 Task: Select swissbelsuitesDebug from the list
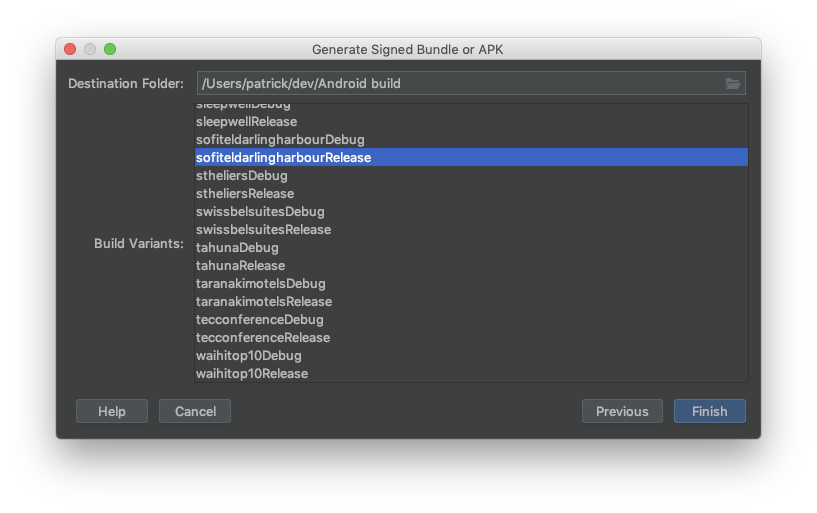click(471, 211)
